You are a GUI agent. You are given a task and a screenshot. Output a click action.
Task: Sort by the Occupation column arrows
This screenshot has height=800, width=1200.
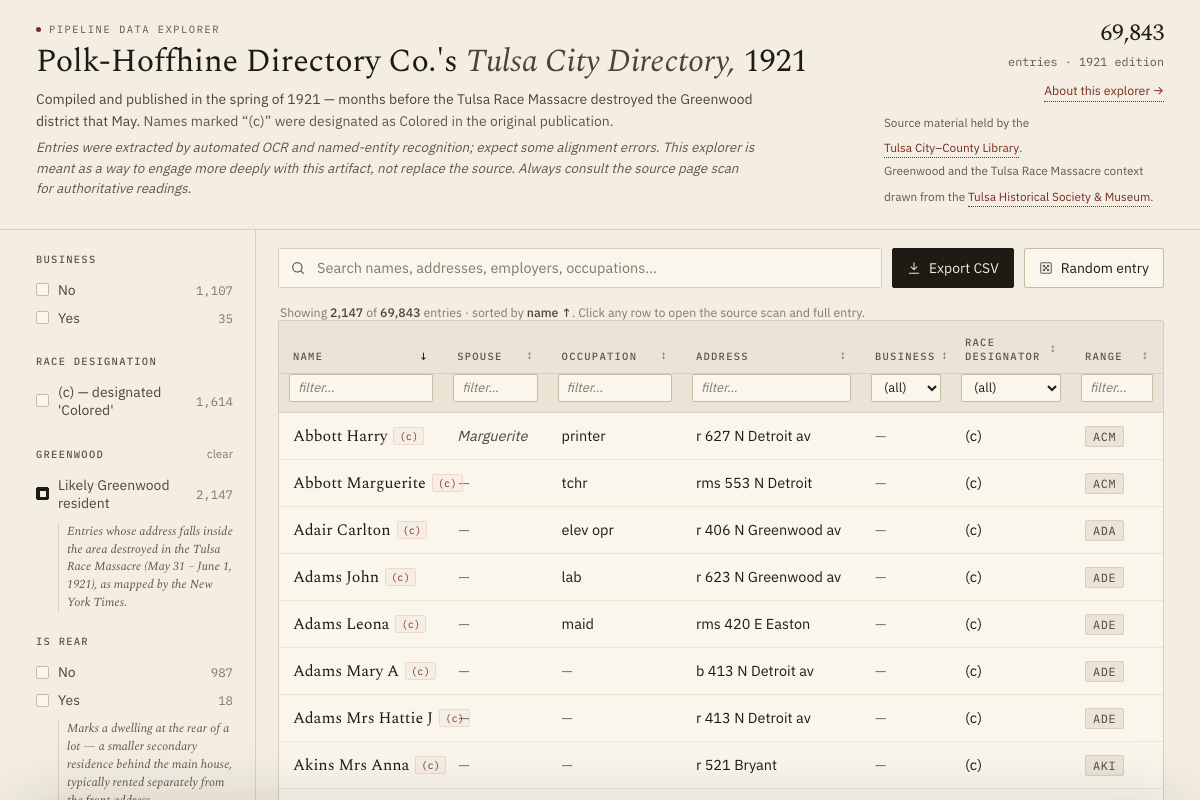tap(663, 356)
